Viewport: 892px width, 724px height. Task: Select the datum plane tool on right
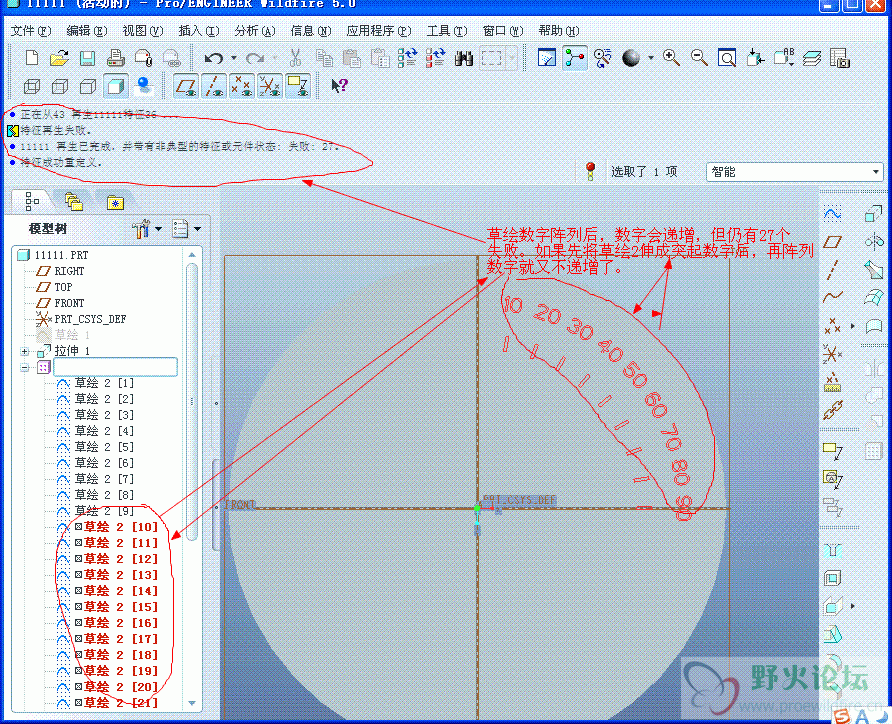tap(832, 242)
